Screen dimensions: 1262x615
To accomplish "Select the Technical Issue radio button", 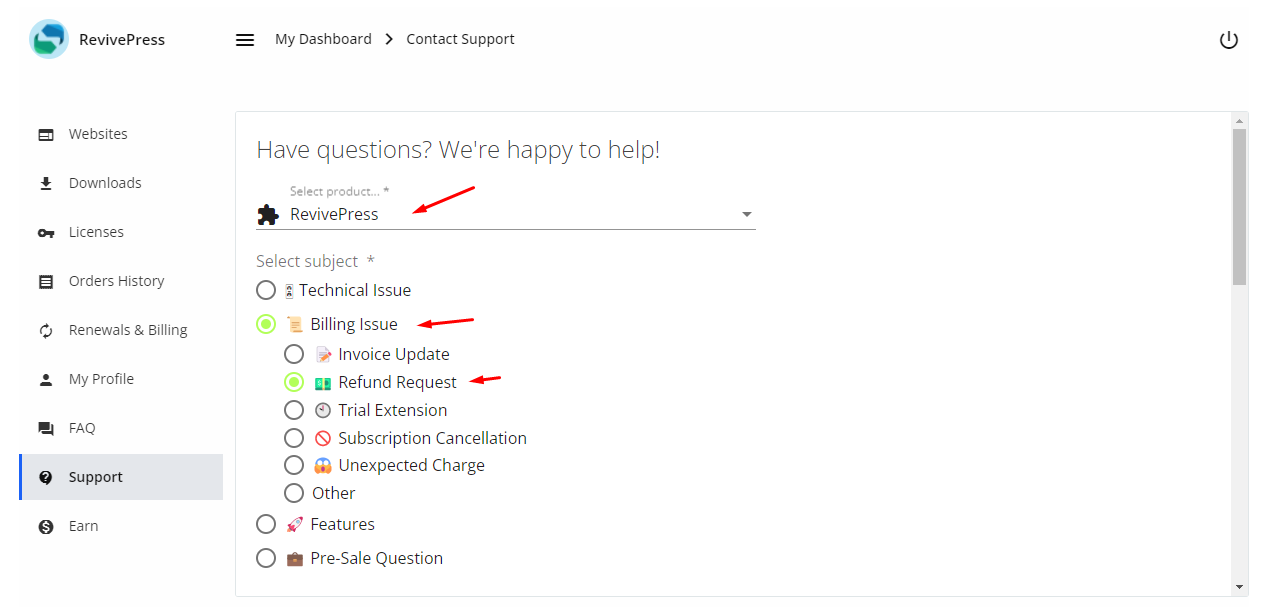I will click(x=266, y=290).
